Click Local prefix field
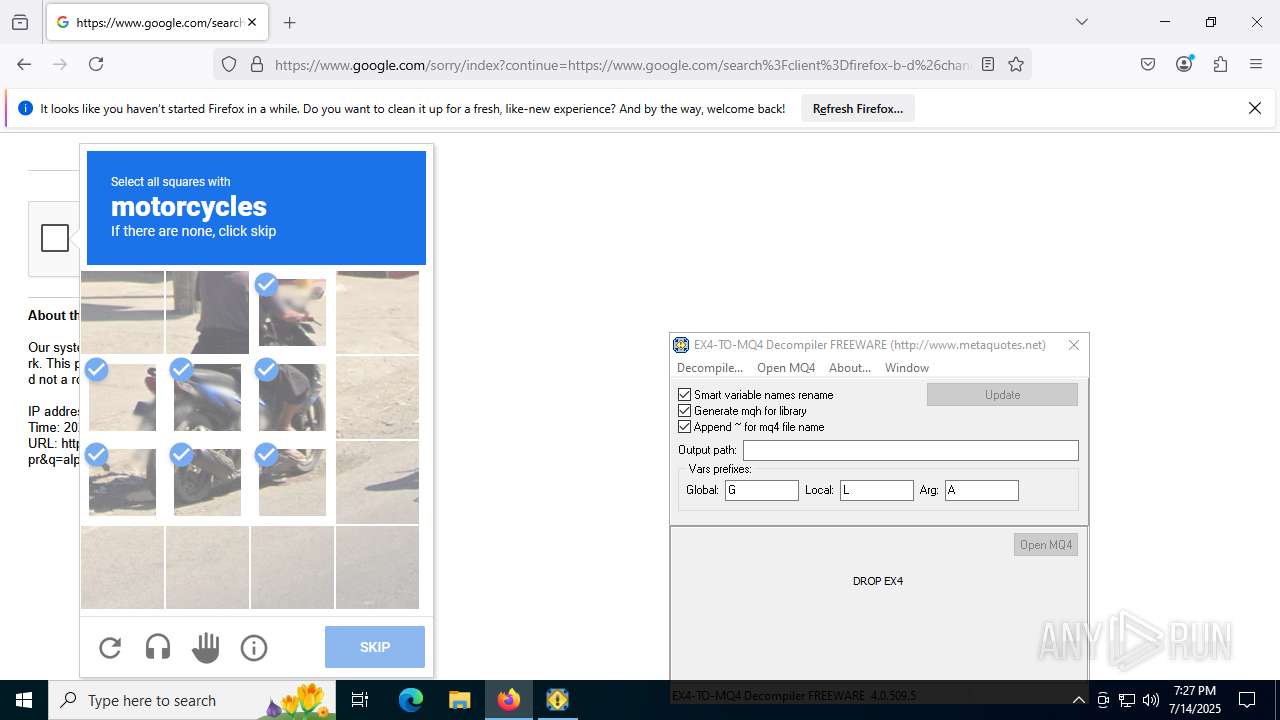The width and height of the screenshot is (1280, 720). 876,490
